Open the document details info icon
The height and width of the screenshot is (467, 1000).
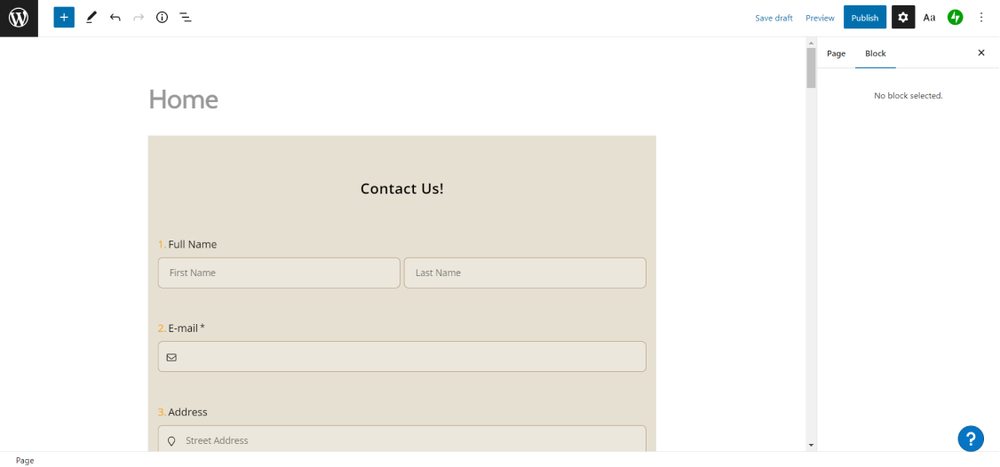point(162,18)
